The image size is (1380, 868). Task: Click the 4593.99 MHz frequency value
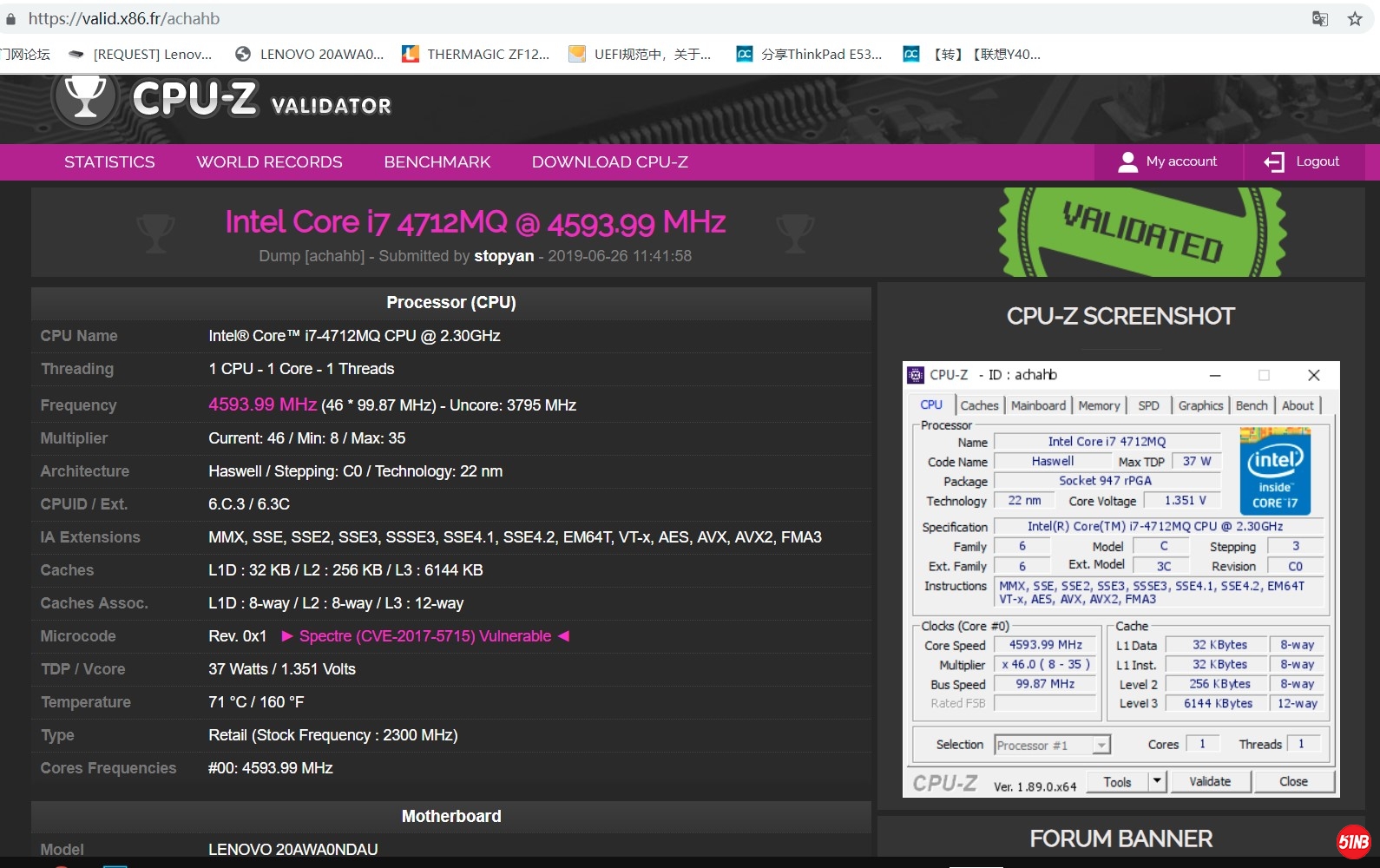[x=262, y=404]
